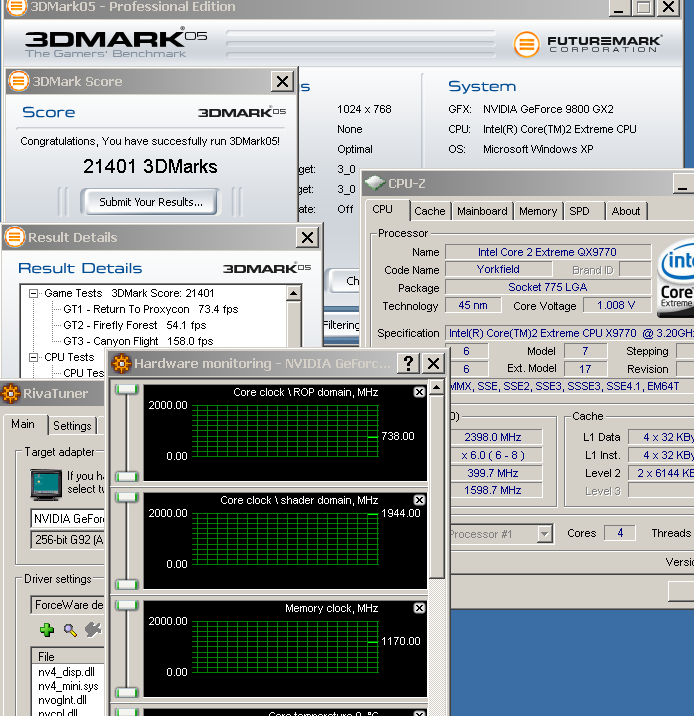Click the Hardware monitoring scroll up arrow
This screenshot has height=716, width=694.
[436, 388]
